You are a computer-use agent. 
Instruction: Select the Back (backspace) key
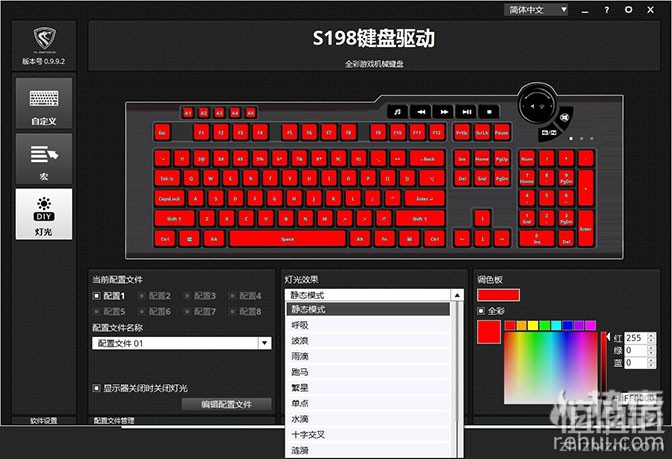pos(427,159)
